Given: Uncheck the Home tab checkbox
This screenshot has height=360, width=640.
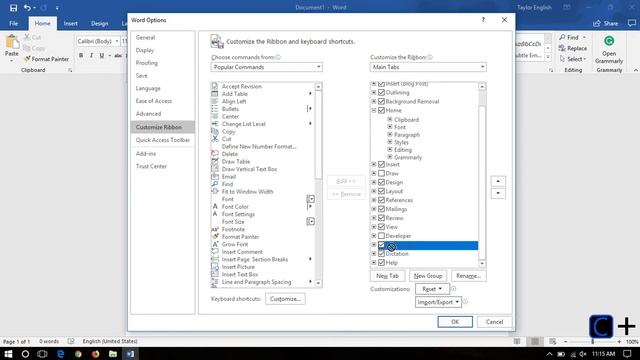Looking at the screenshot, I should point(381,110).
